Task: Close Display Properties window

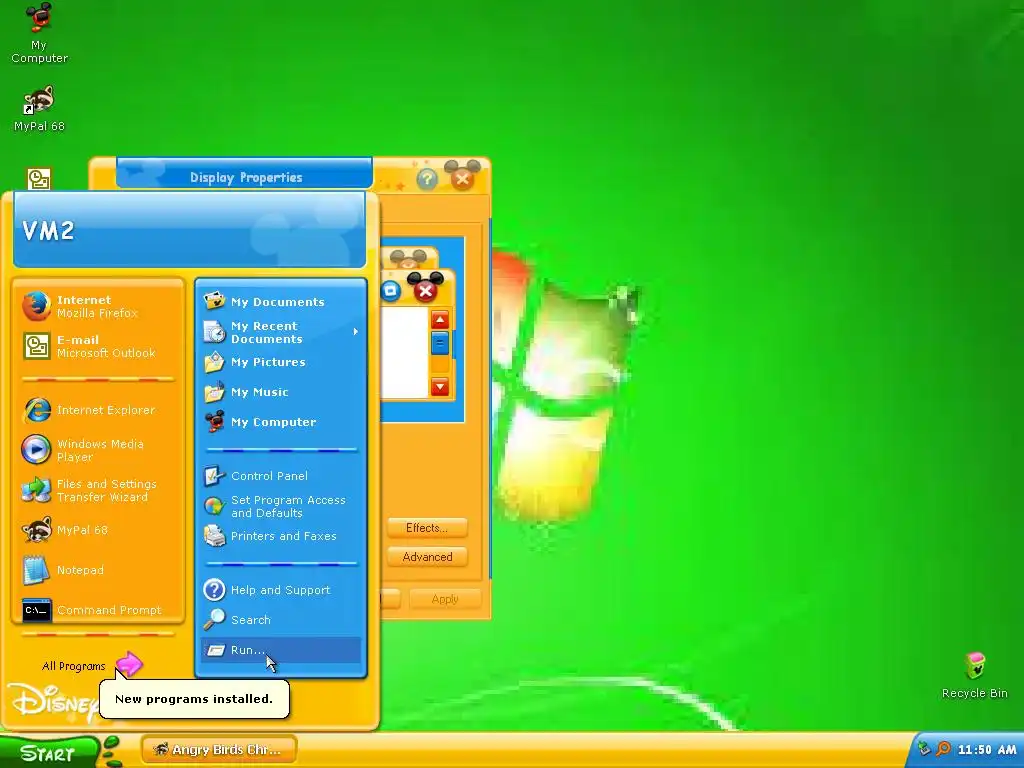Action: (462, 178)
